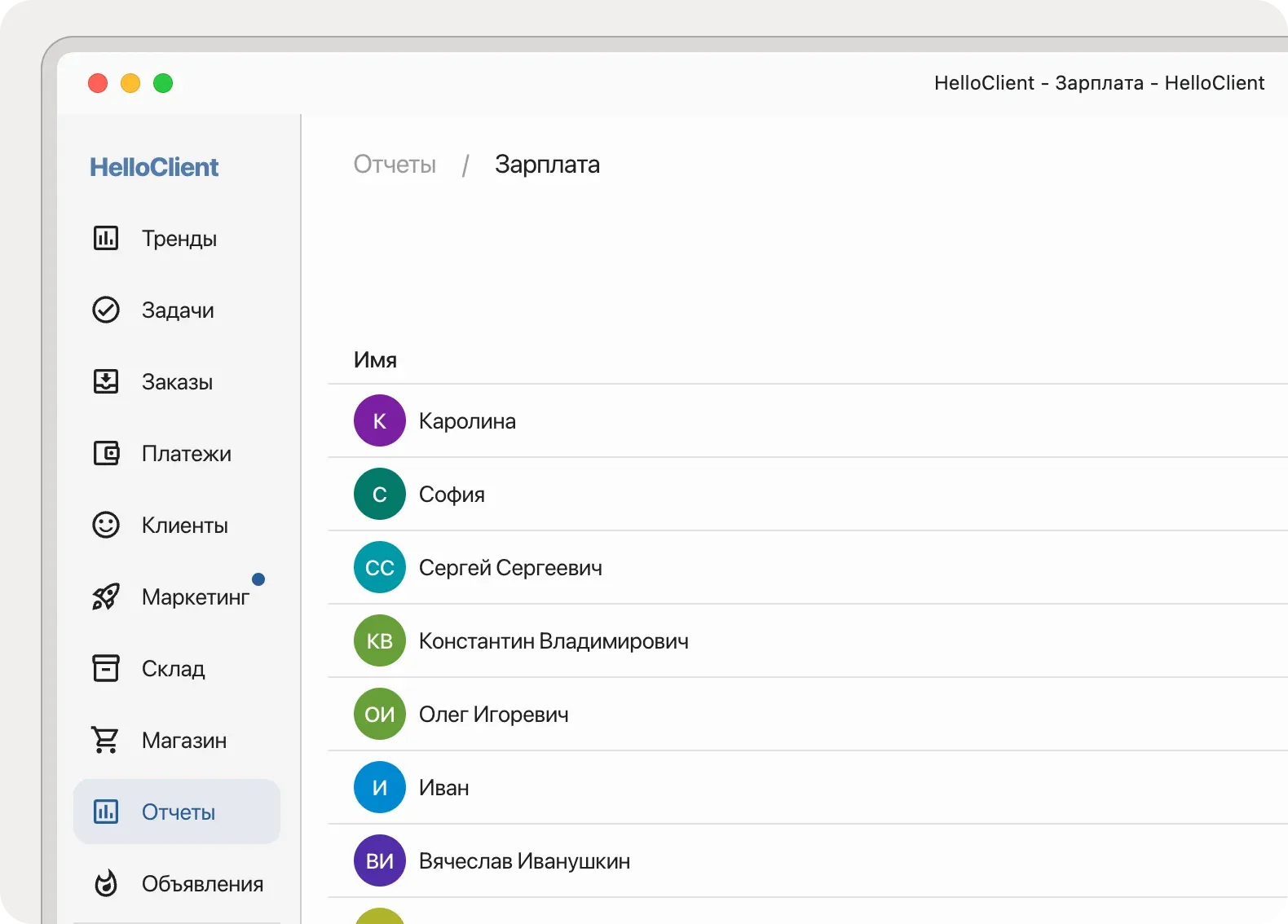Go to the Маркетинг sidebar section
The width and height of the screenshot is (1288, 924).
195,596
